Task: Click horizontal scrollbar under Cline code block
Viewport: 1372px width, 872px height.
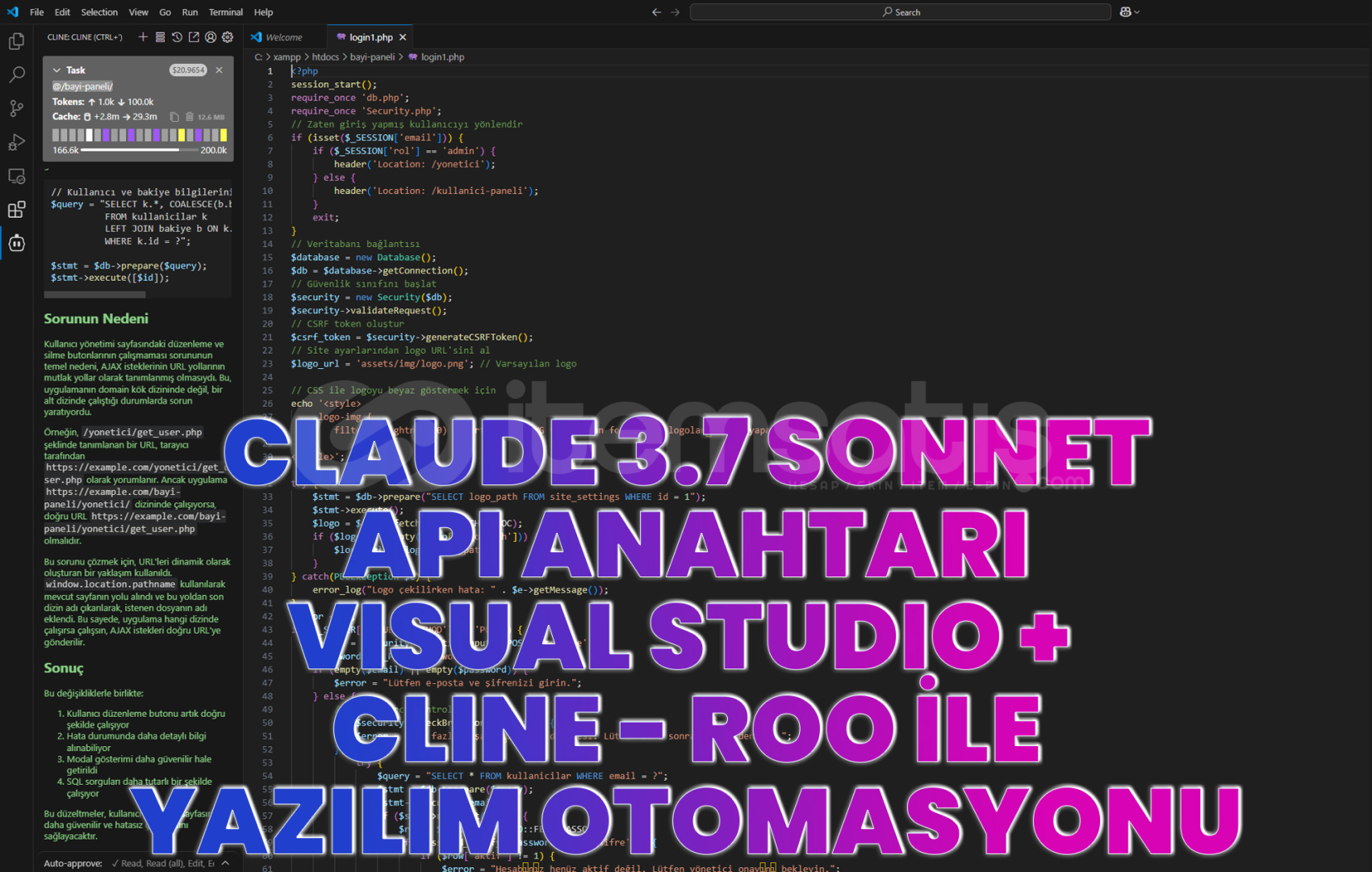Action: click(94, 295)
